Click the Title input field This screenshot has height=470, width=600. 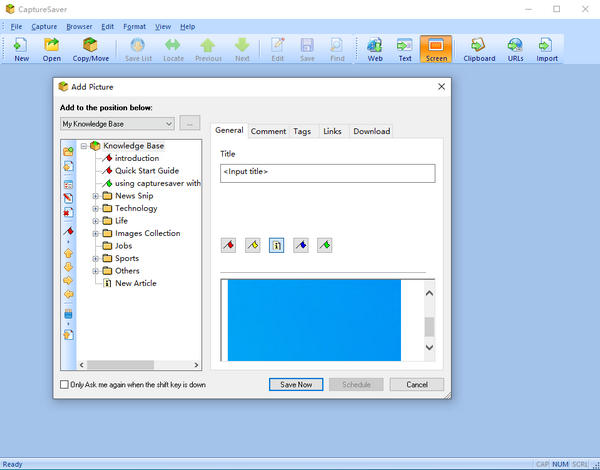tap(327, 173)
